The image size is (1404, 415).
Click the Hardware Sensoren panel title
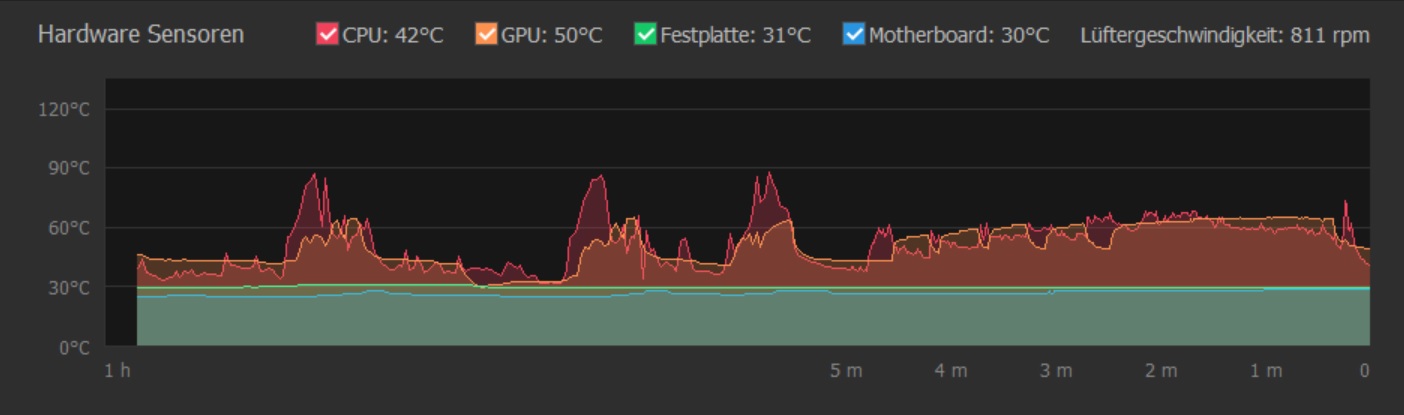click(x=140, y=34)
